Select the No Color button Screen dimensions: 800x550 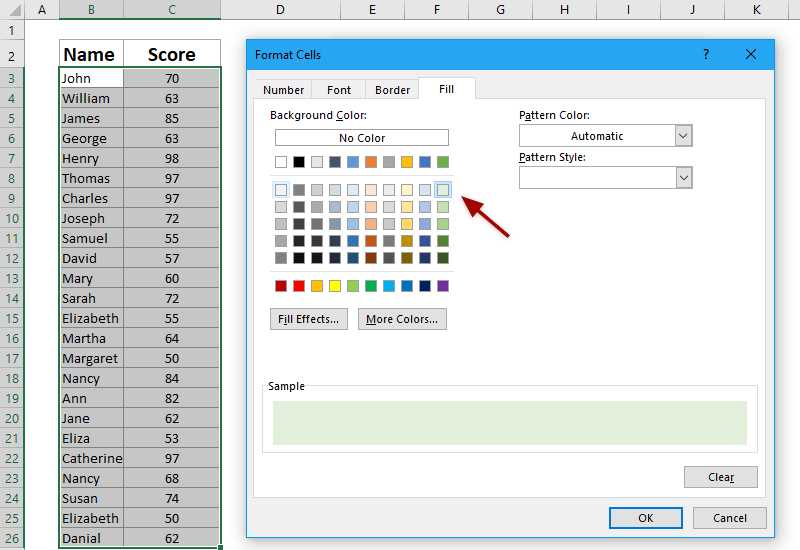coord(361,138)
